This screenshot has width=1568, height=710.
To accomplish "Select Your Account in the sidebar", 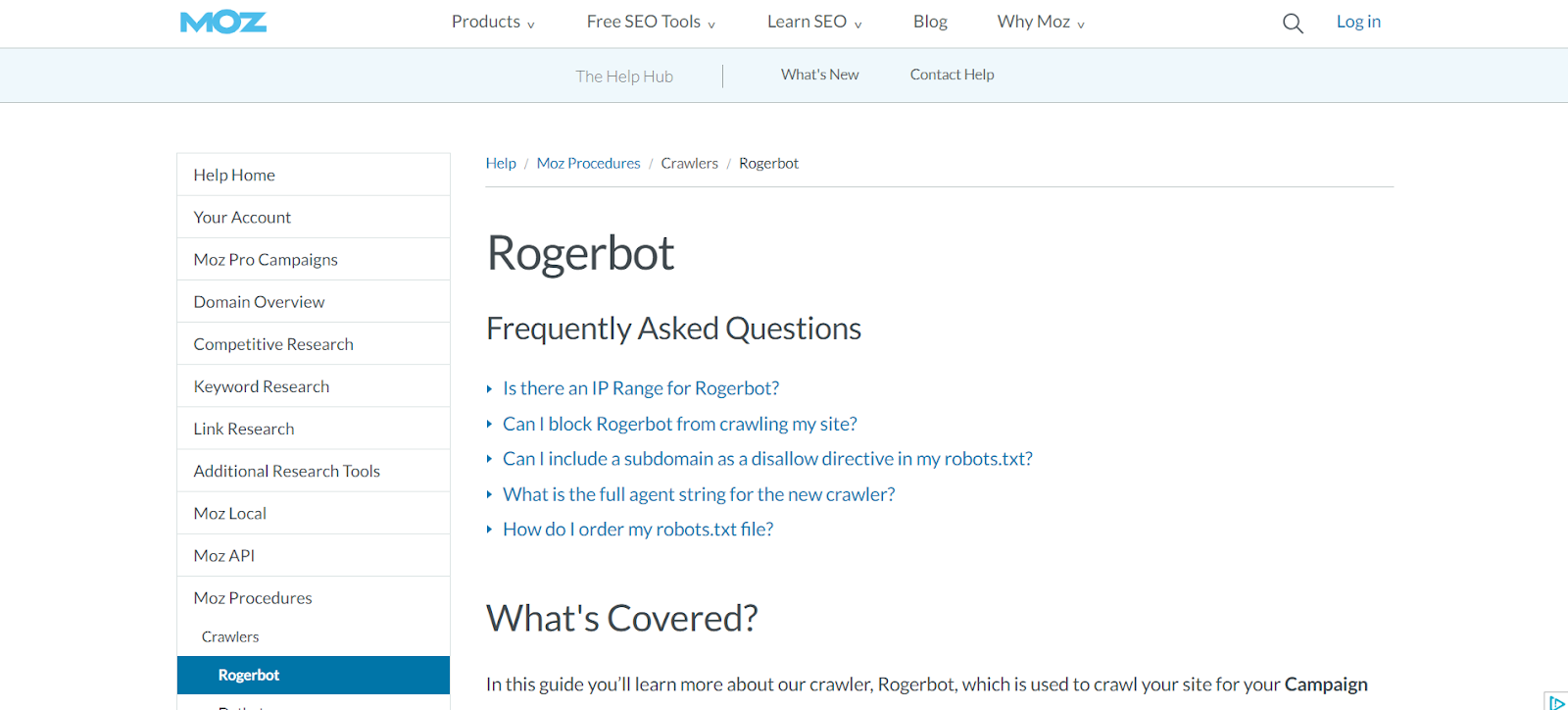I will click(314, 217).
